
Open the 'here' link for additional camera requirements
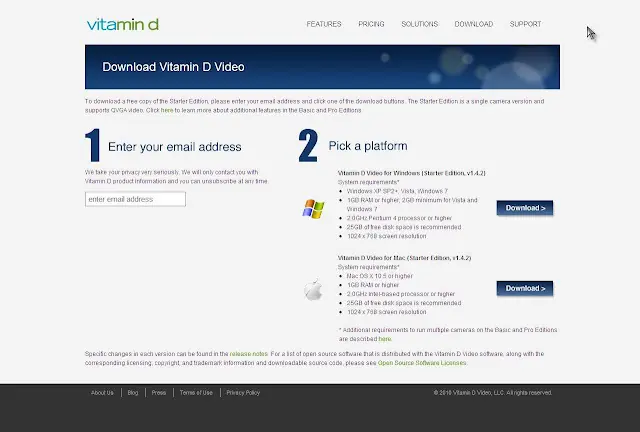384,339
